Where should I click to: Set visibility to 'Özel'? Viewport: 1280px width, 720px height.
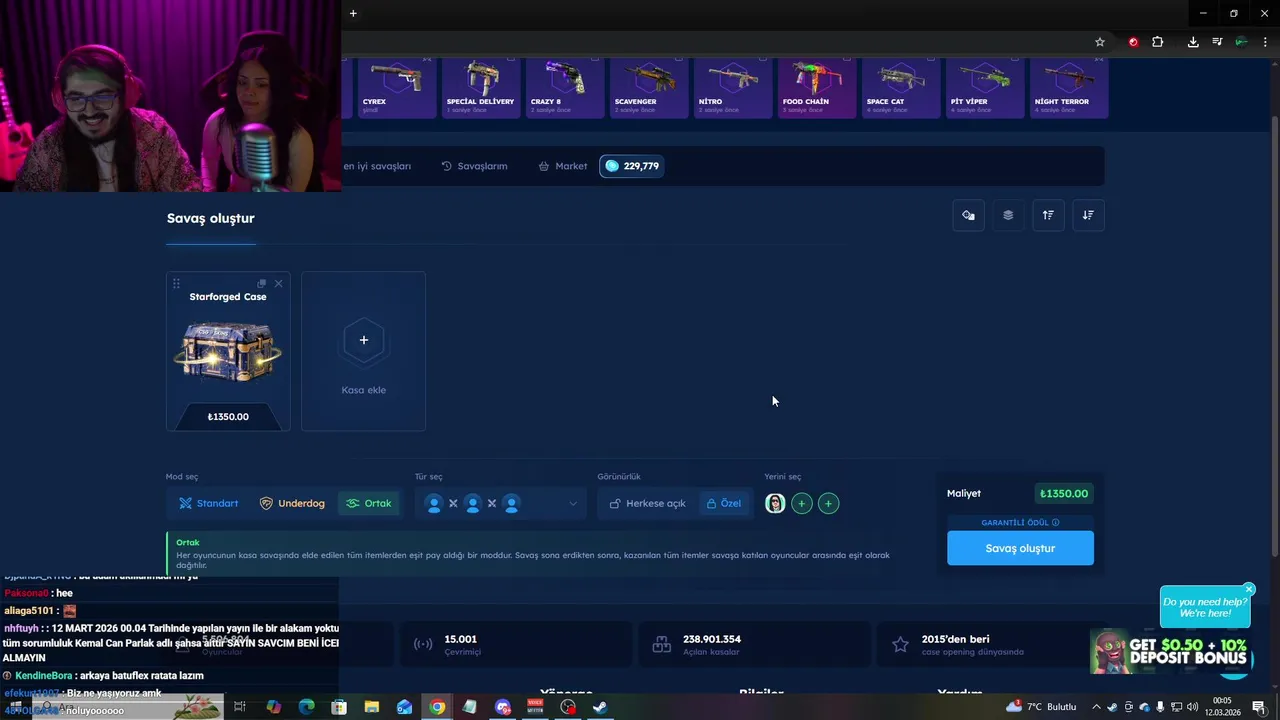point(723,503)
